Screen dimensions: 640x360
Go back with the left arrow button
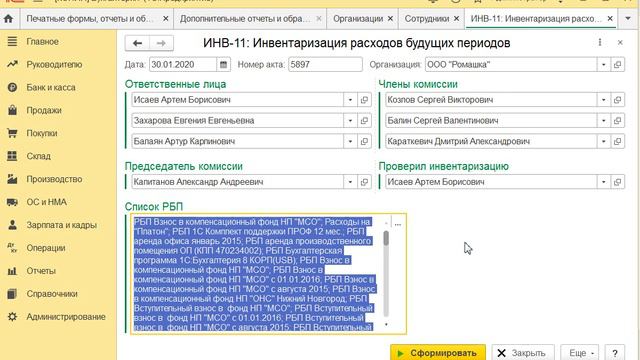click(137, 43)
